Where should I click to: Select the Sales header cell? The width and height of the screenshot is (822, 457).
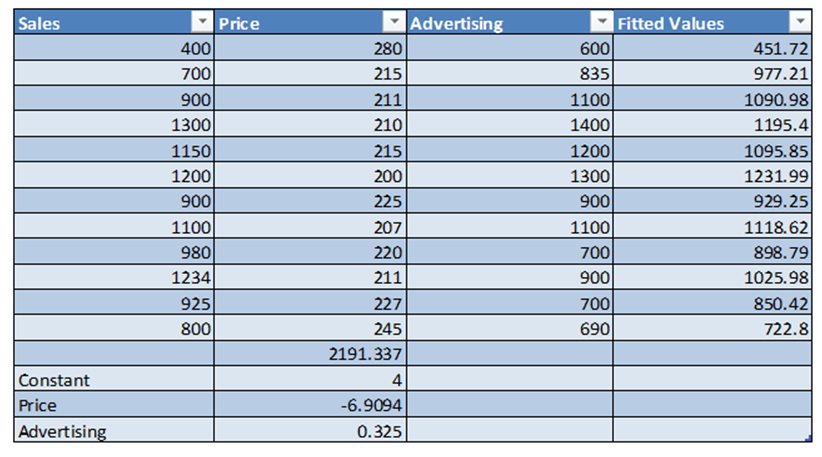(x=100, y=23)
